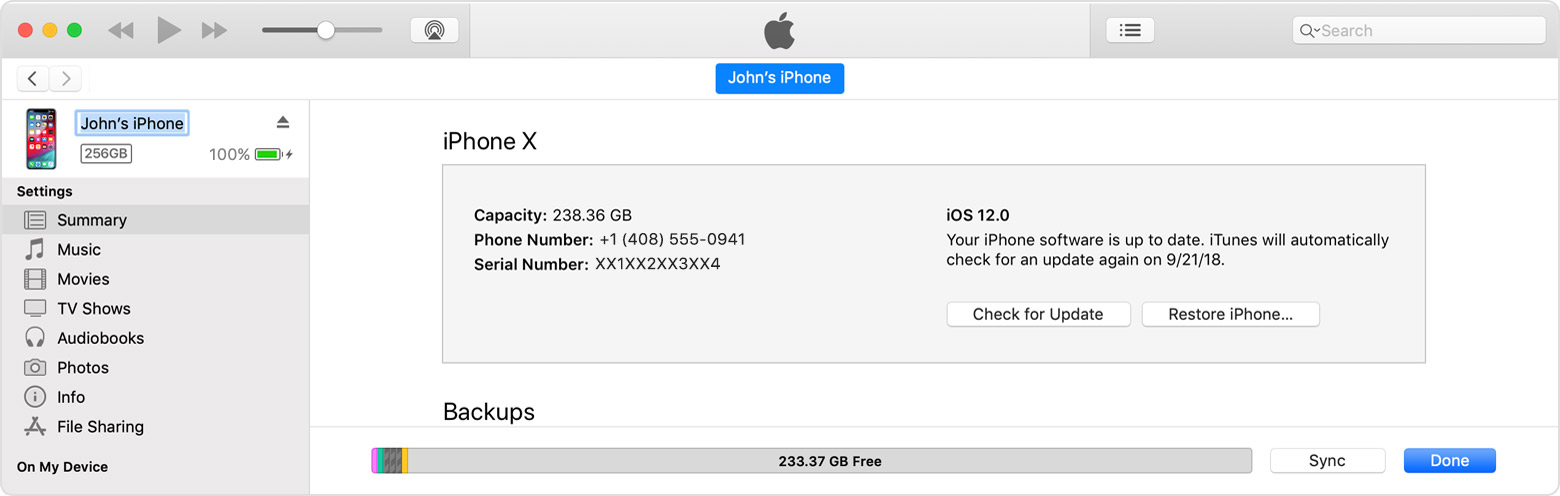Screen dimensions: 1560x496
Task: Open Movies settings in the sidebar
Action: pos(155,279)
